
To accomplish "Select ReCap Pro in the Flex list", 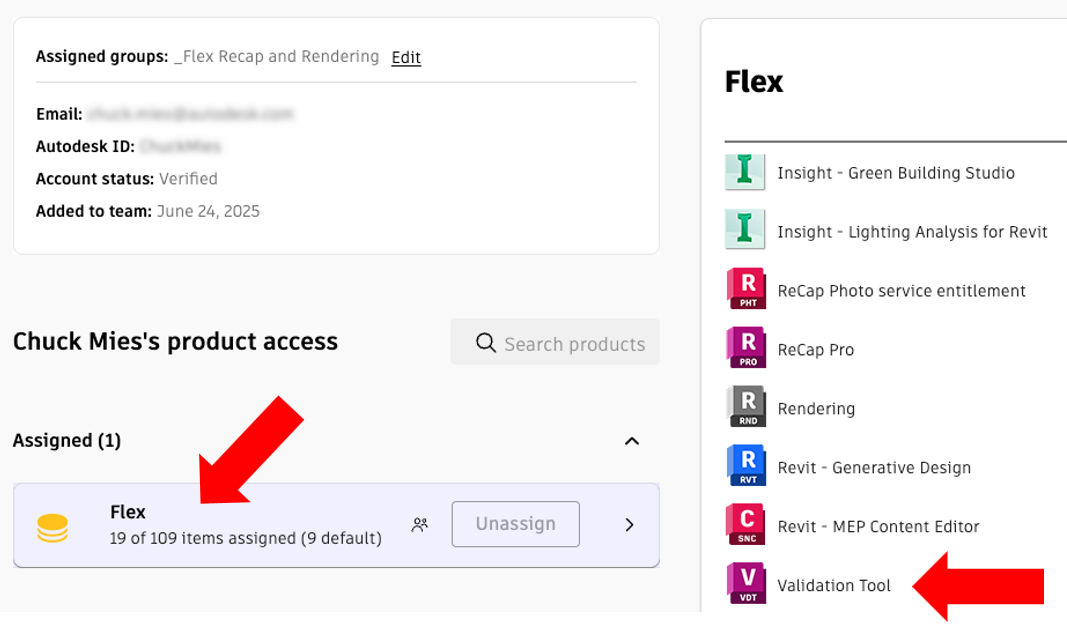I will [816, 349].
